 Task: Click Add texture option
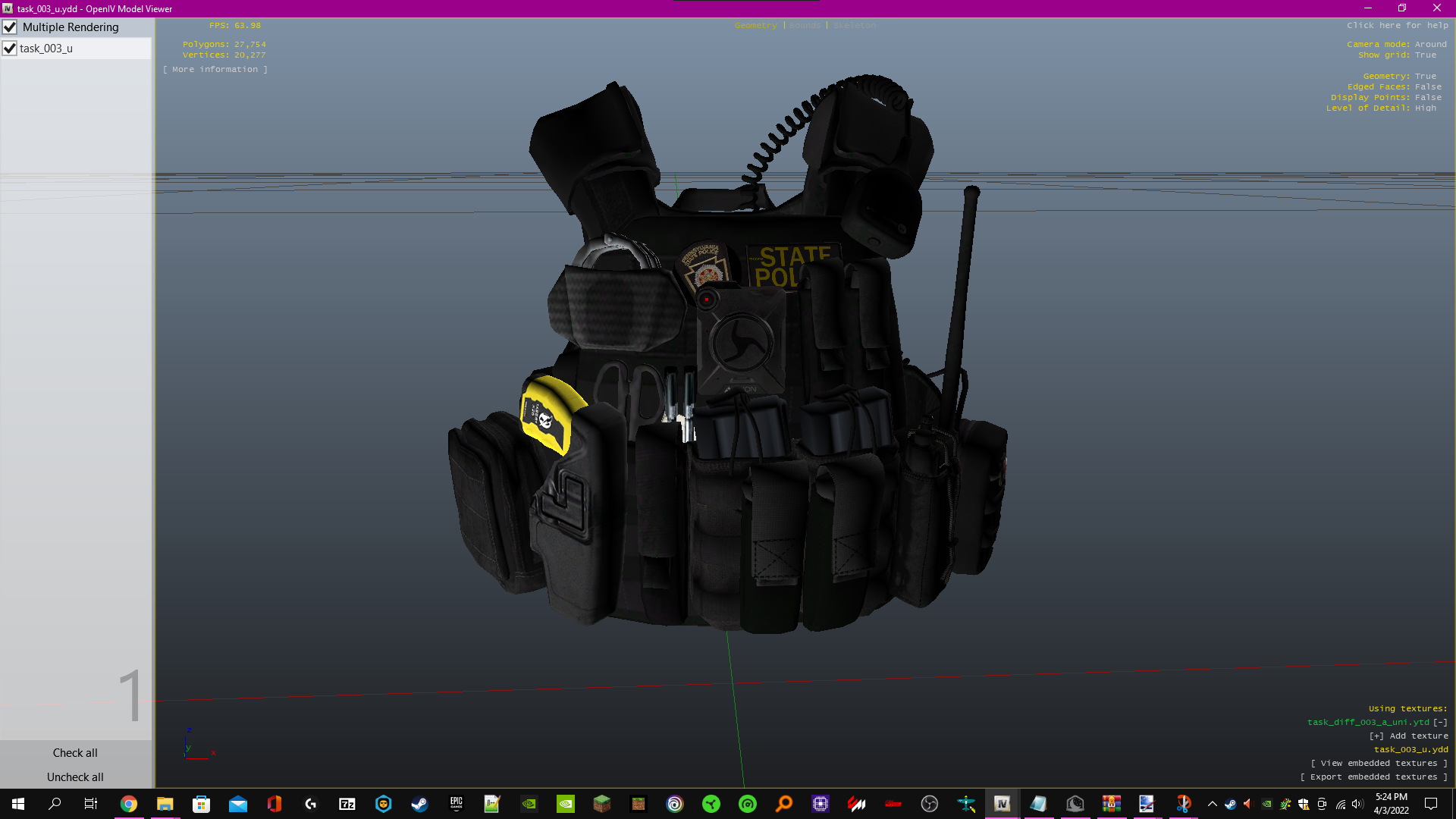pos(1408,736)
